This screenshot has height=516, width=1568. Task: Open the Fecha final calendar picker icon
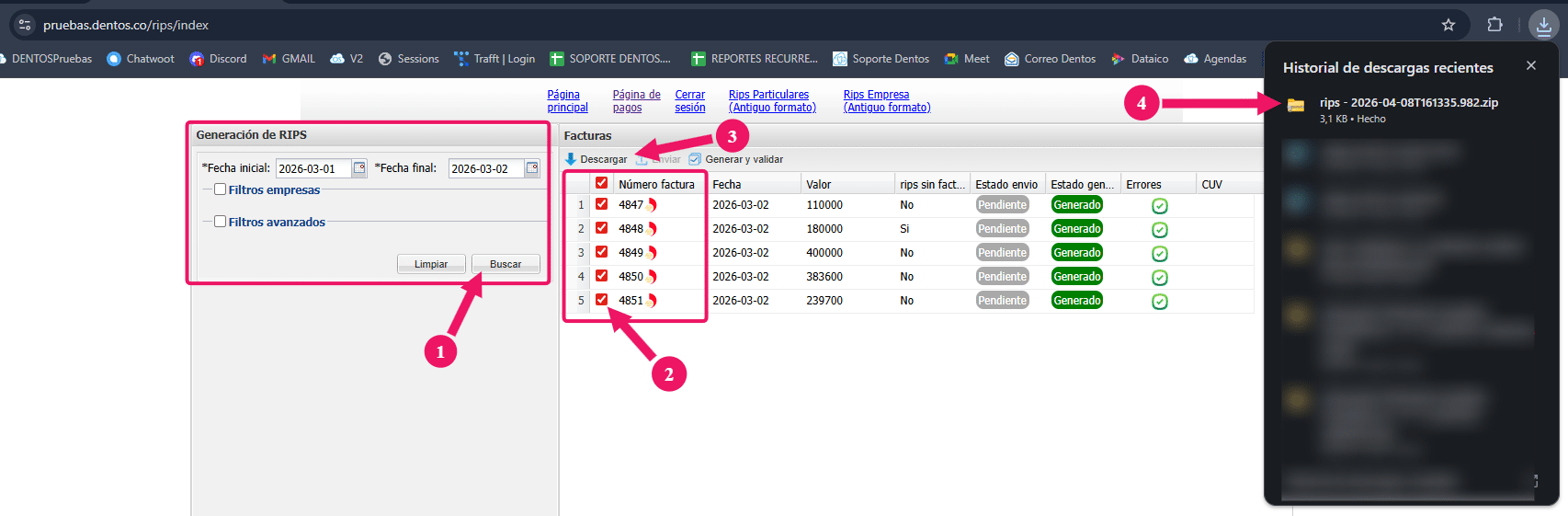[532, 168]
